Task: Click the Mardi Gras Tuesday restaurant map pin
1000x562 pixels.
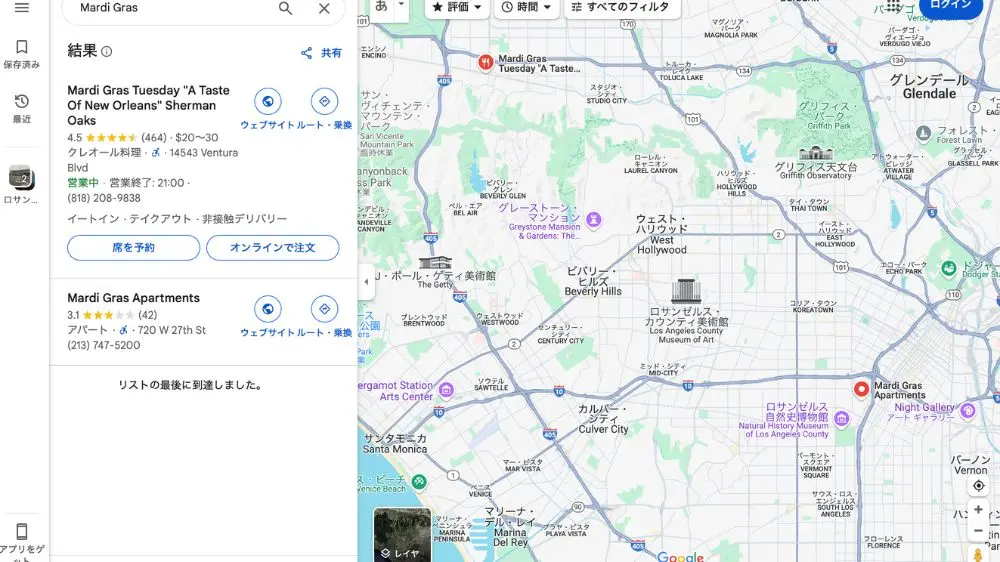Action: (x=486, y=63)
